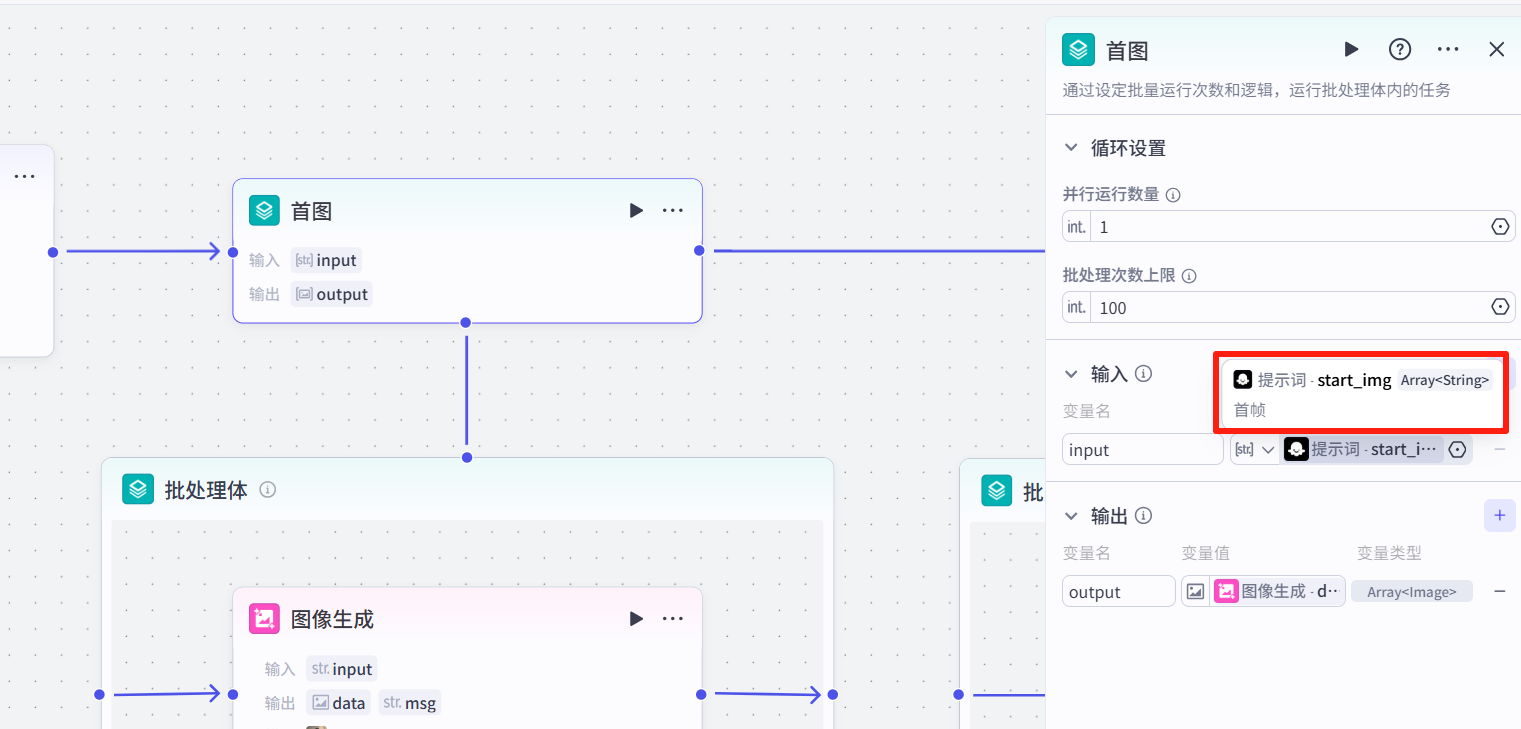Click the msg output tag on 图像生成
Viewport: 1521px width, 729px height.
[410, 703]
